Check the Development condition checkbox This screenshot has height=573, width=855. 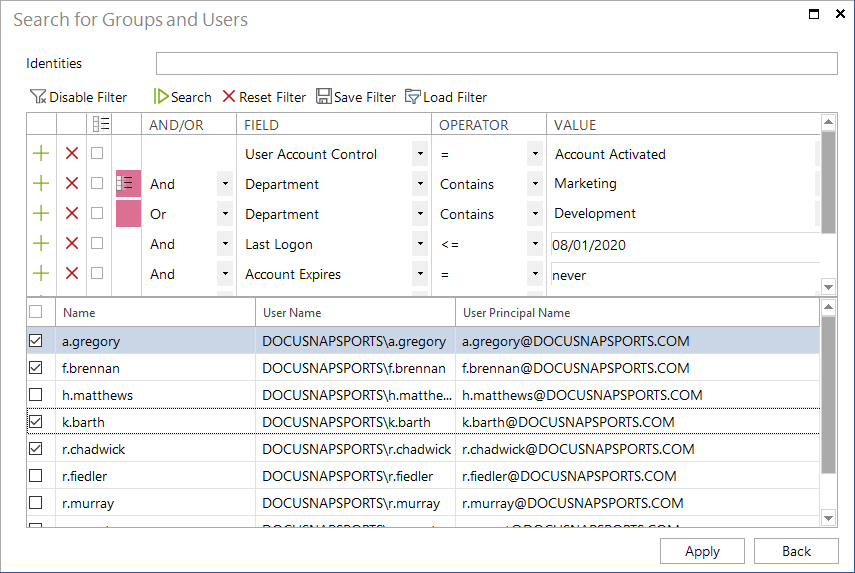(97, 213)
